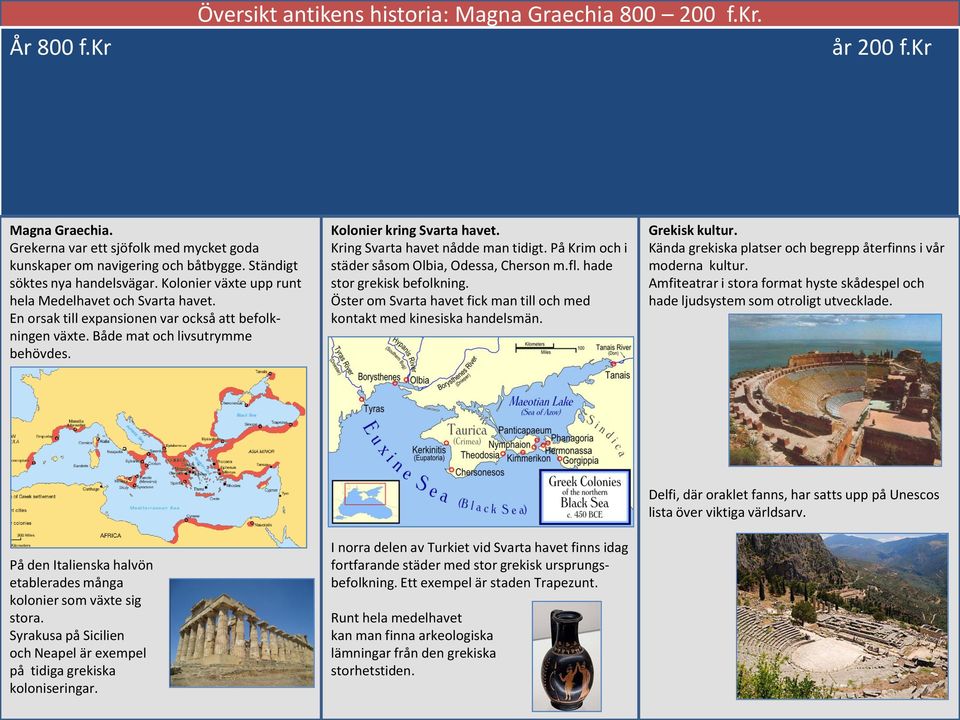This screenshot has width=960, height=720.
Task: Click the black Greek vase photo
Action: coord(566,656)
